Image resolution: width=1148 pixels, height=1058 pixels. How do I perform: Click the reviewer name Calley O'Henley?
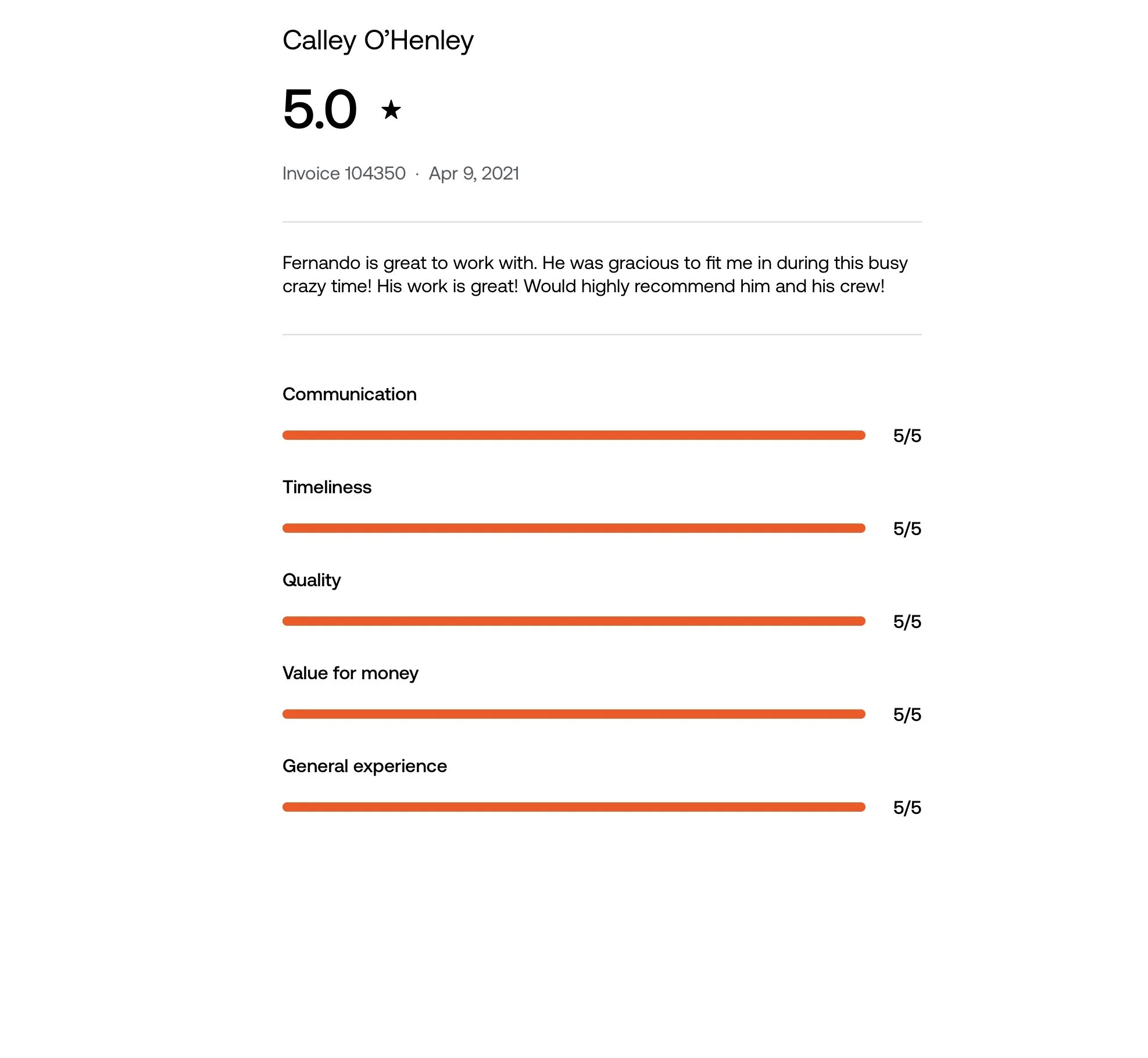click(378, 41)
